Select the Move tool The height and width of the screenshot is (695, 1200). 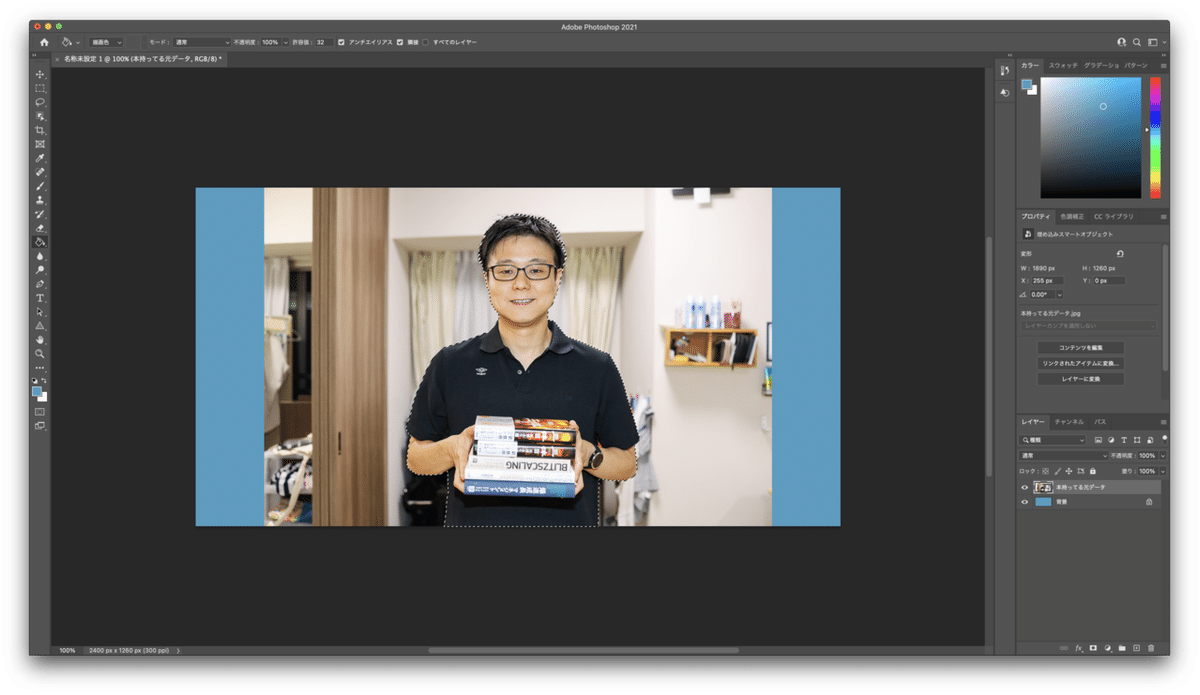click(x=40, y=75)
